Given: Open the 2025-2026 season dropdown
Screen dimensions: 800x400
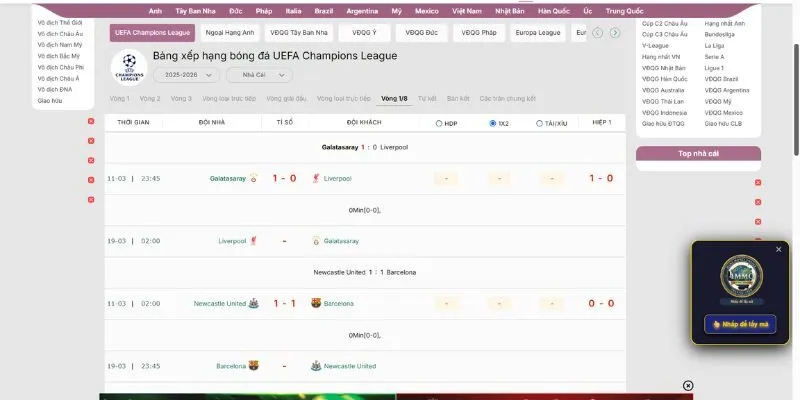Looking at the screenshot, I should click(186, 75).
